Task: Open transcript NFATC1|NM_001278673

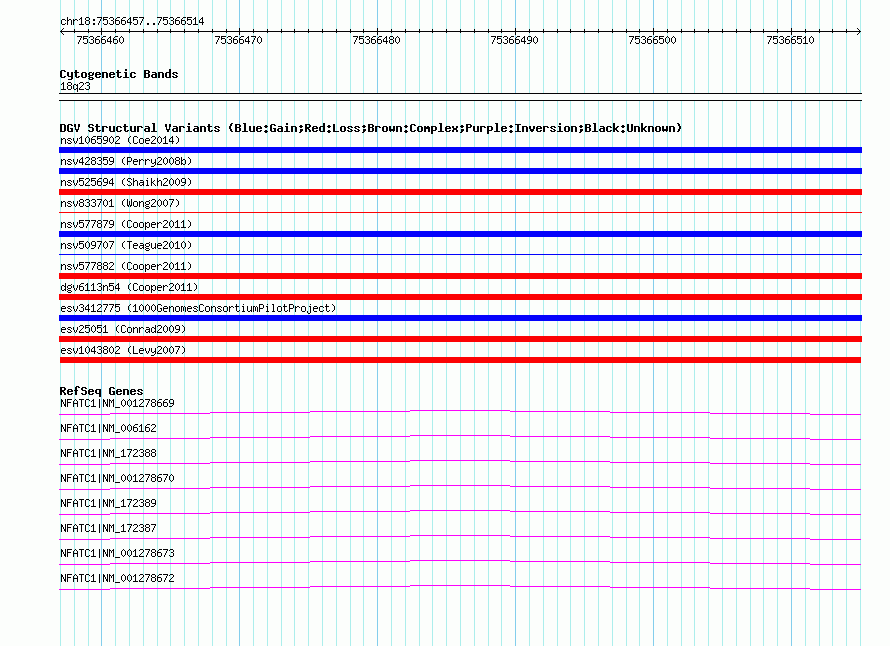Action: [x=117, y=553]
